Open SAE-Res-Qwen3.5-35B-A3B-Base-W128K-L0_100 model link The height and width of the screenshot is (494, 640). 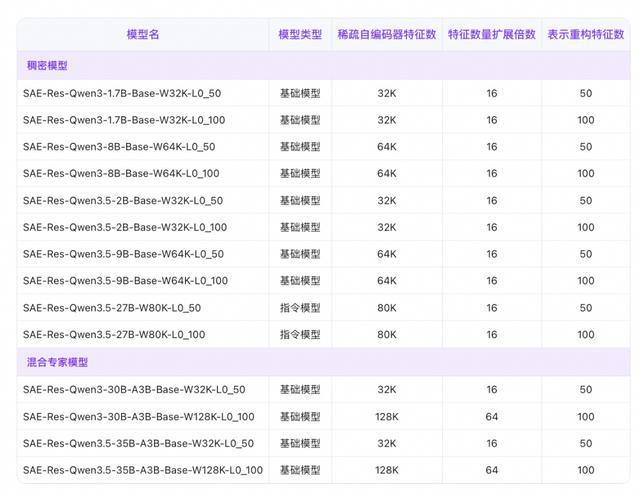point(143,470)
